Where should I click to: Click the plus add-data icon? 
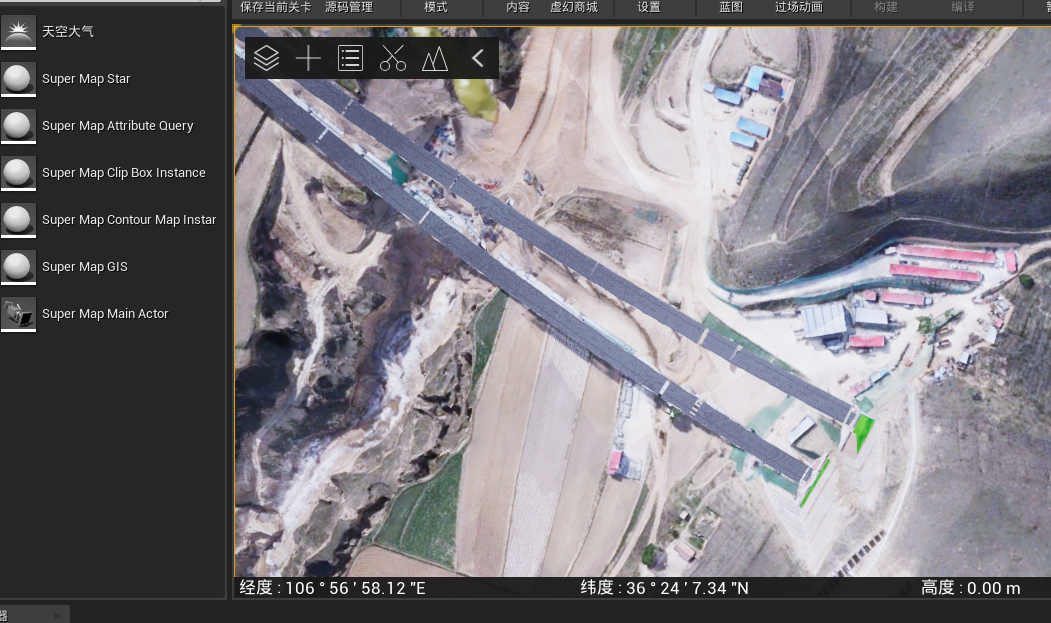click(308, 59)
